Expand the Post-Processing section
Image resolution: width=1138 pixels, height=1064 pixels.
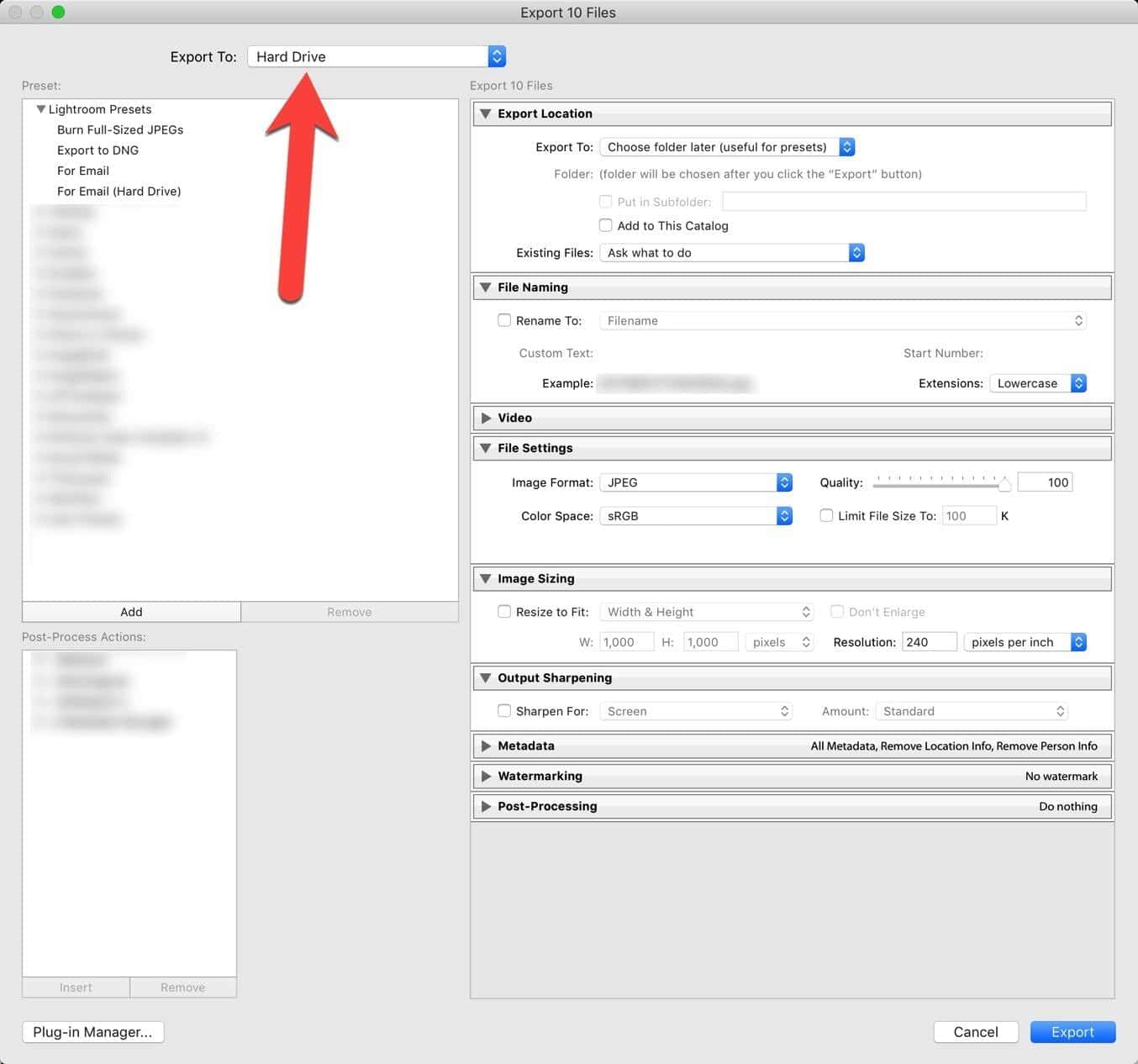click(485, 806)
